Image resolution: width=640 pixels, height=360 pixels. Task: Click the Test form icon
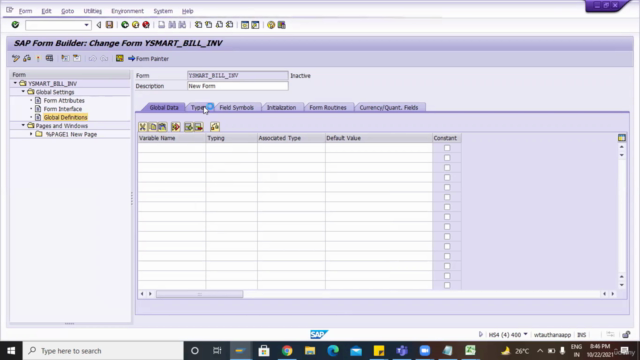pyautogui.click(x=49, y=58)
